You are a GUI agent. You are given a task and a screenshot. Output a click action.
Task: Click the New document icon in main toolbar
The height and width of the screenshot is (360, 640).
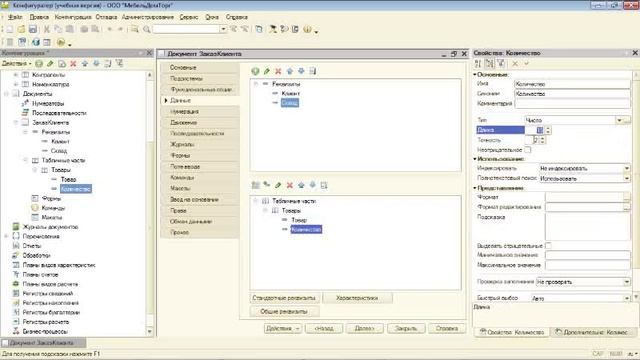point(10,29)
